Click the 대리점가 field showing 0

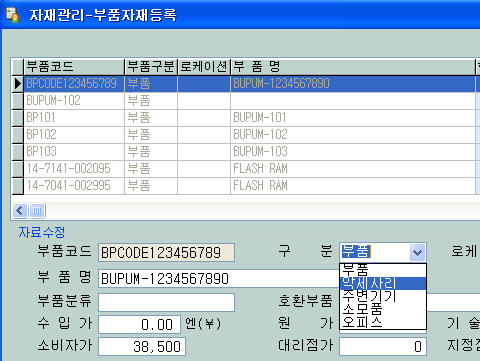383,346
